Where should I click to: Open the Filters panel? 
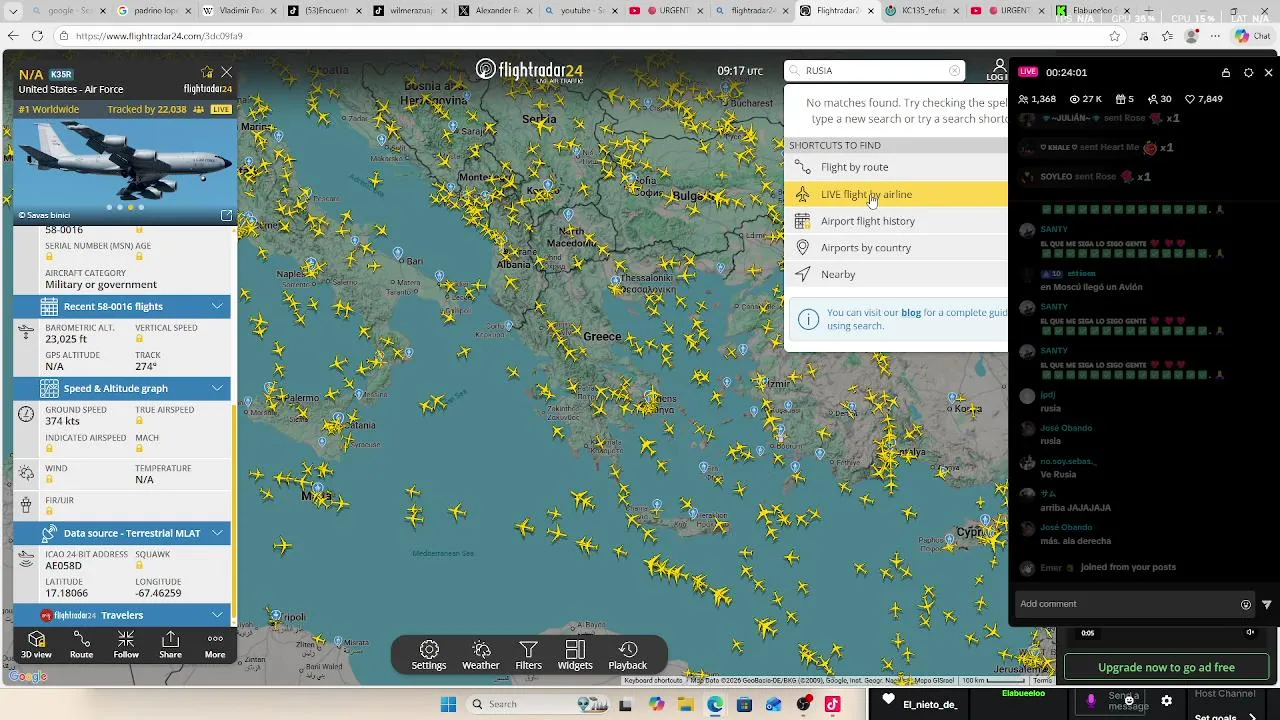click(529, 656)
